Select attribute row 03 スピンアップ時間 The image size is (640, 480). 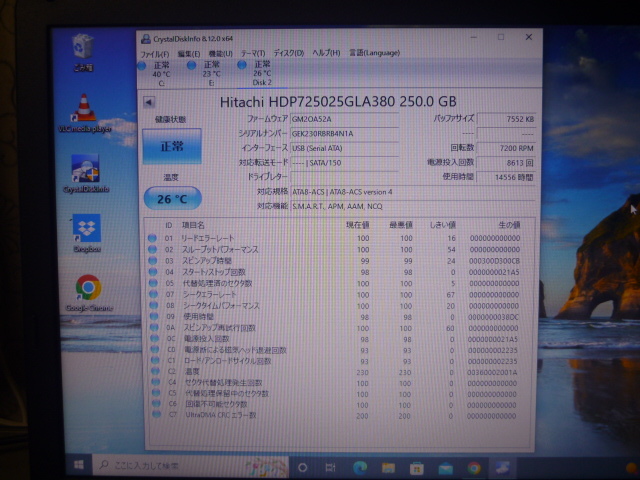pyautogui.click(x=338, y=261)
